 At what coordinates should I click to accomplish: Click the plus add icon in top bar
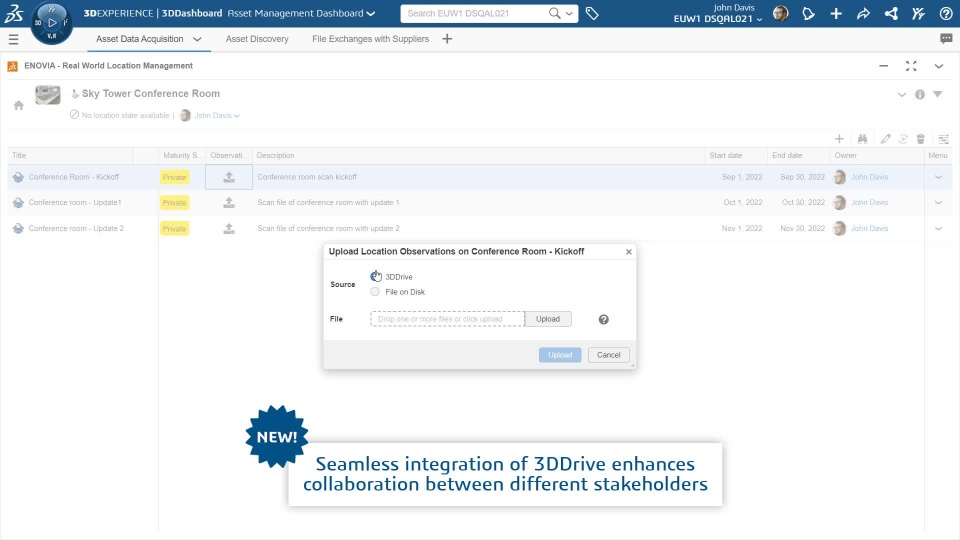tap(836, 13)
